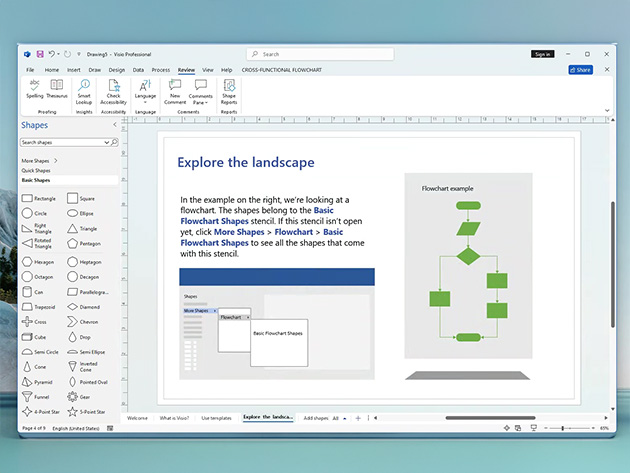Click Check Accessibility in the ribbon
Screen dimensions: 630x473
(114, 89)
